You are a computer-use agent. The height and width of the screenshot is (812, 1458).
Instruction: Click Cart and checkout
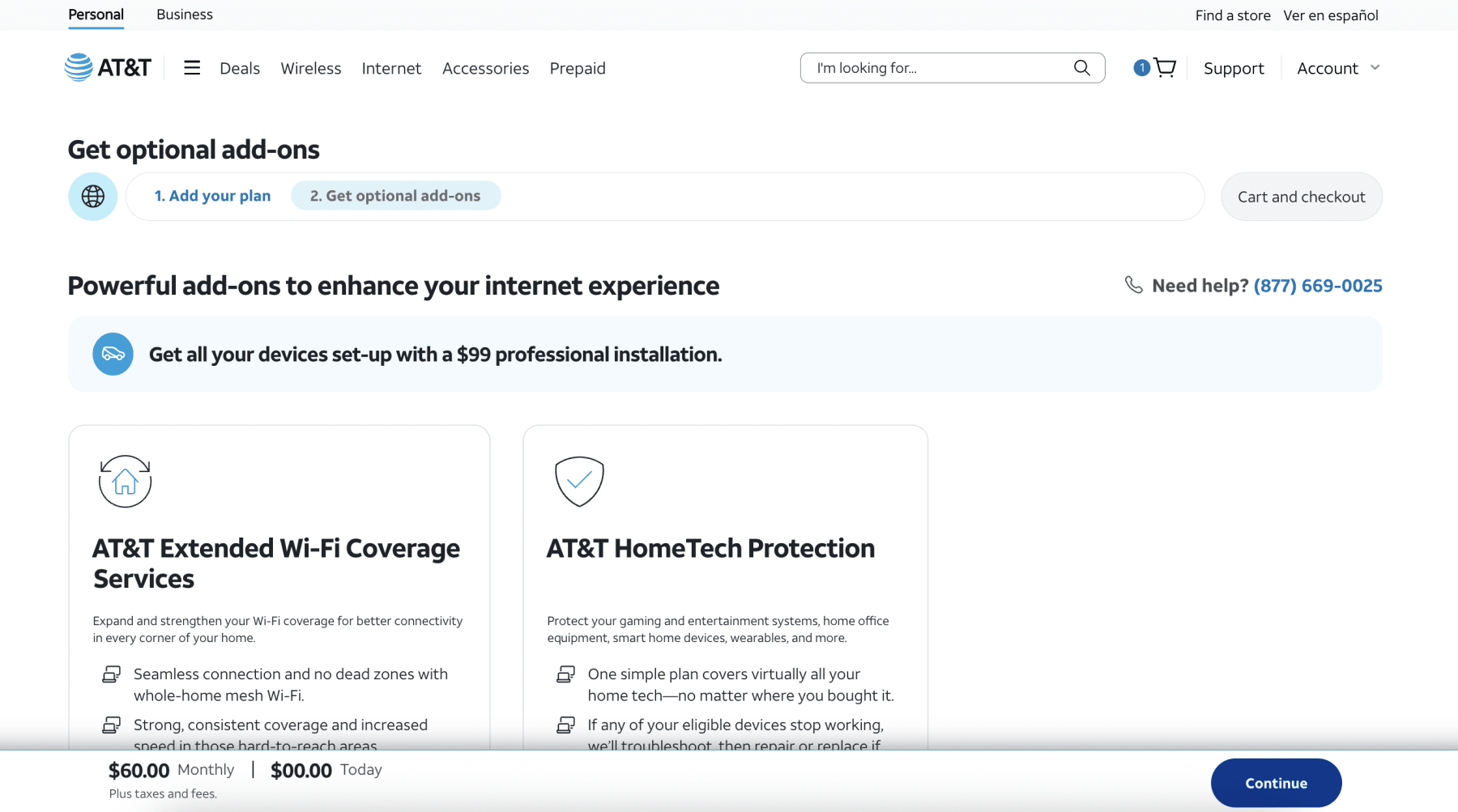click(1301, 196)
